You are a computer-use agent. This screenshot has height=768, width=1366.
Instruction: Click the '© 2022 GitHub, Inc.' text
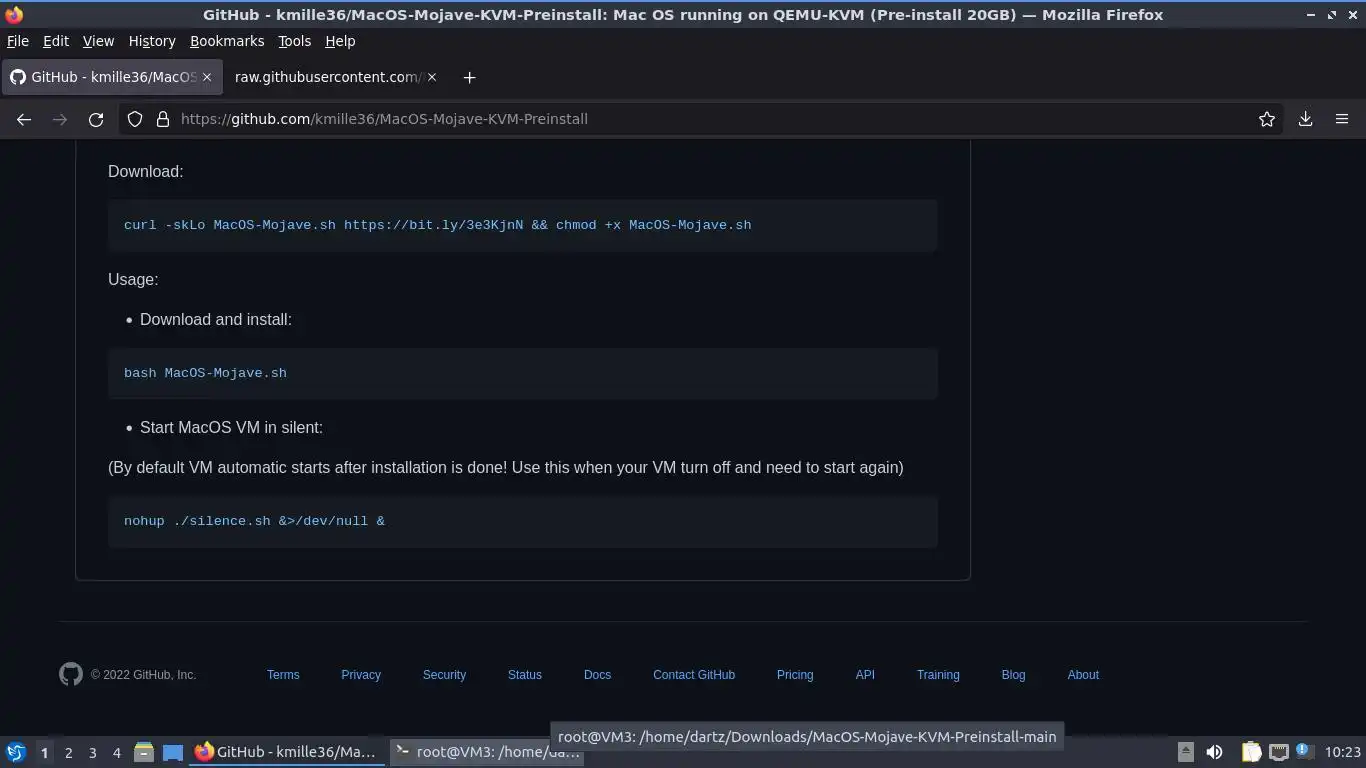point(143,675)
